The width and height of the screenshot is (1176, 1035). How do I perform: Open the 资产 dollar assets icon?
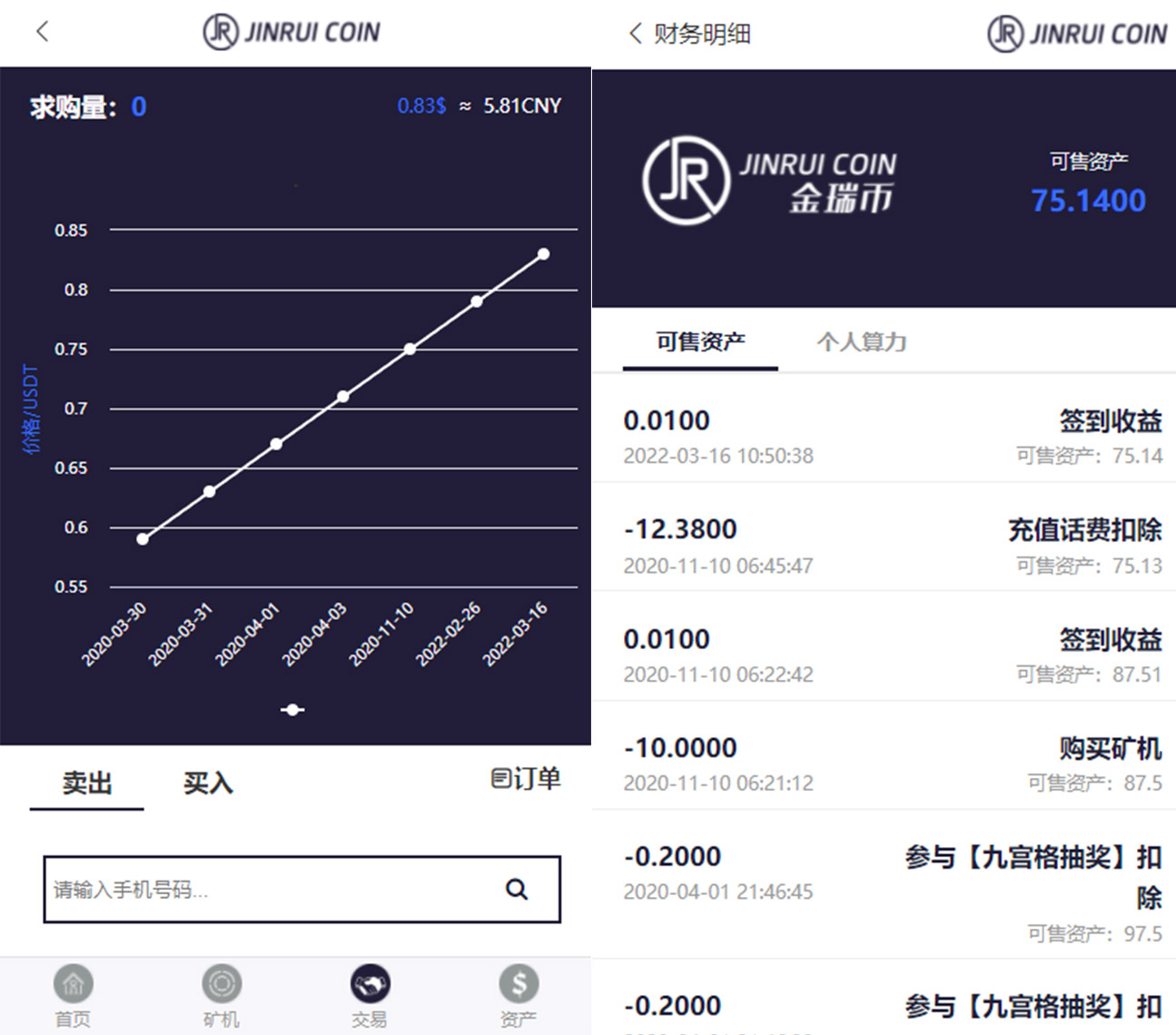519,984
